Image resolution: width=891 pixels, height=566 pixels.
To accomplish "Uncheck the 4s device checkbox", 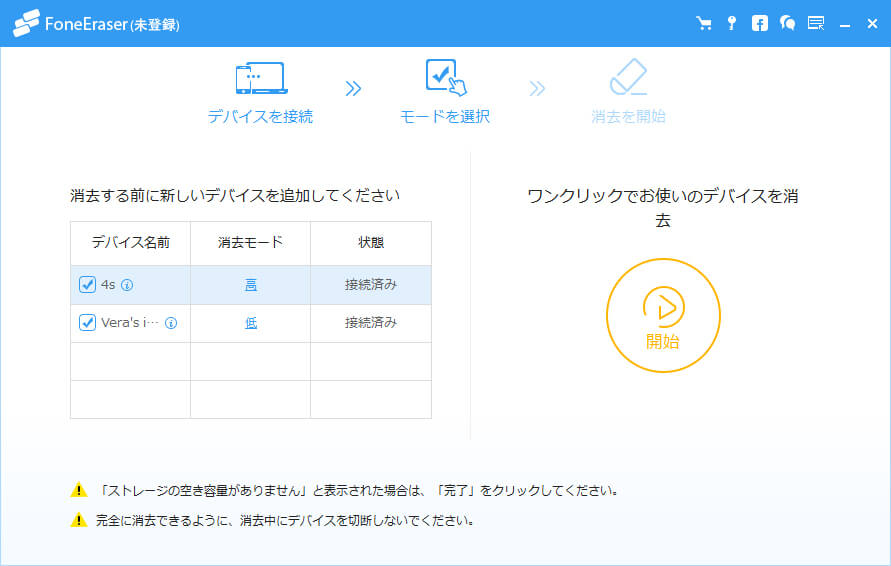I will 87,284.
